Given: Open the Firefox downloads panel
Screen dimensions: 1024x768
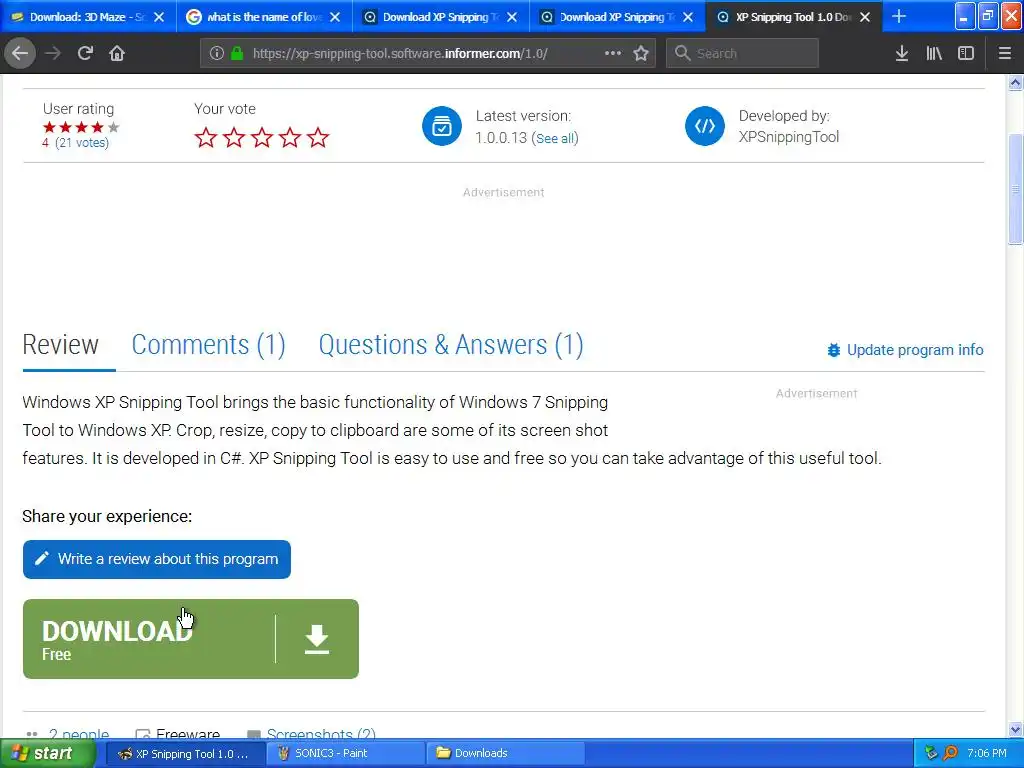Looking at the screenshot, I should pos(902,53).
